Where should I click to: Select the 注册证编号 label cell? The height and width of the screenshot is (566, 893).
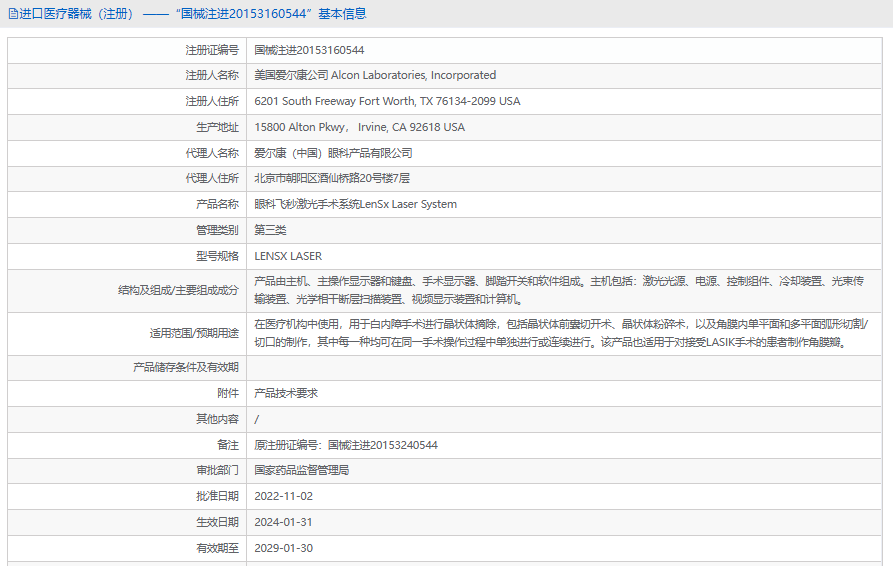127,50
